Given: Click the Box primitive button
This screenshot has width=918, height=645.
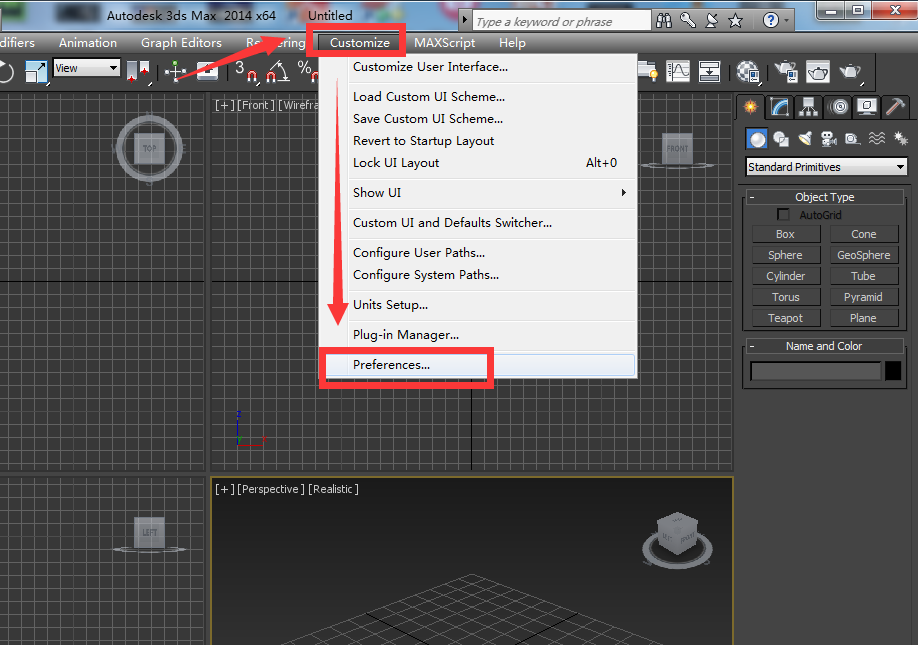Looking at the screenshot, I should pos(785,234).
